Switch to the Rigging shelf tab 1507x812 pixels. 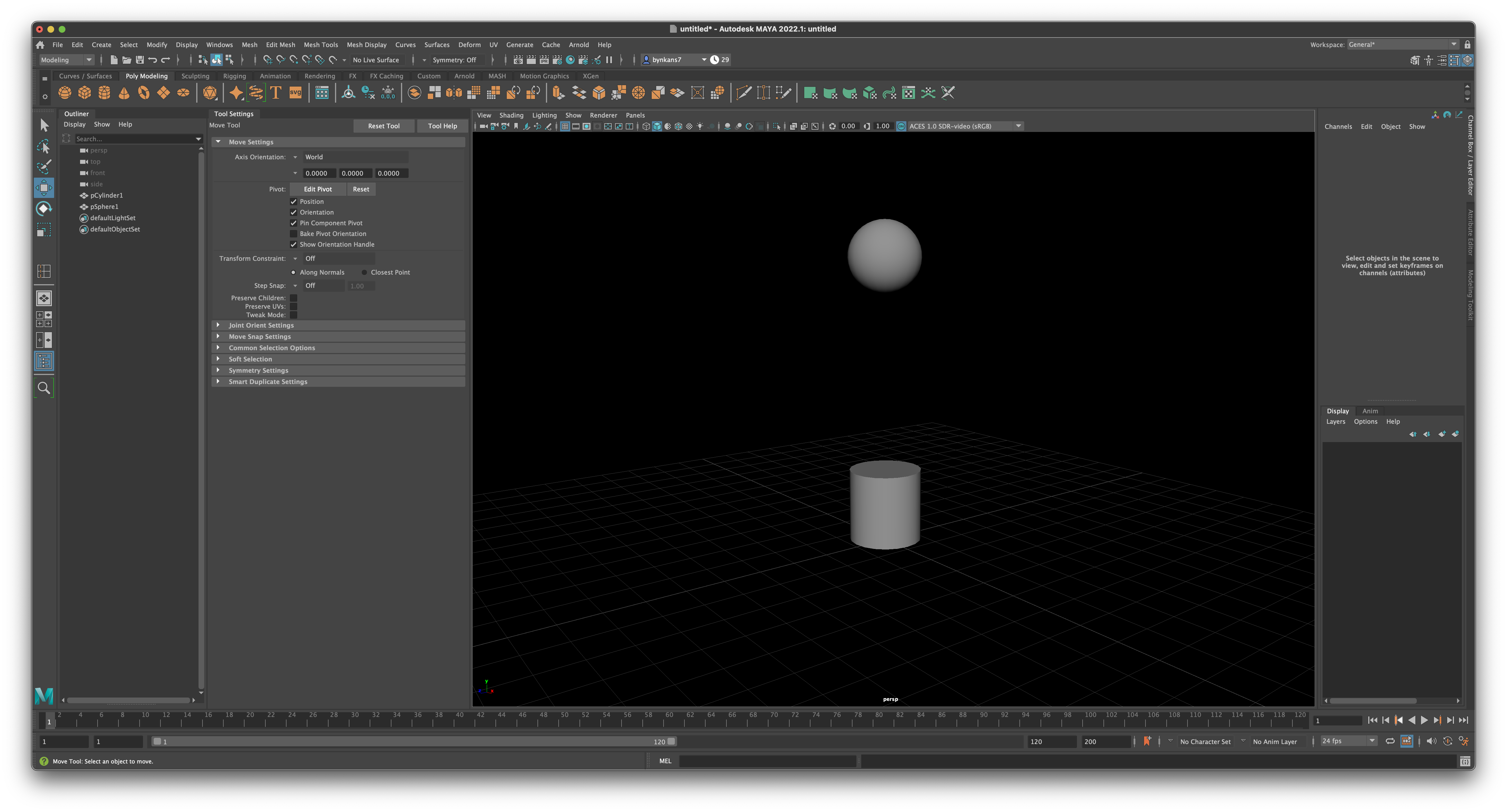point(234,76)
